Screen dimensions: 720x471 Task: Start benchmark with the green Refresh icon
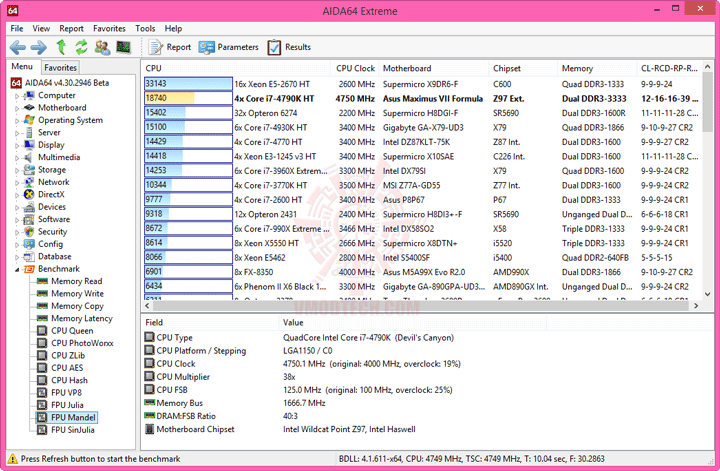coord(81,47)
